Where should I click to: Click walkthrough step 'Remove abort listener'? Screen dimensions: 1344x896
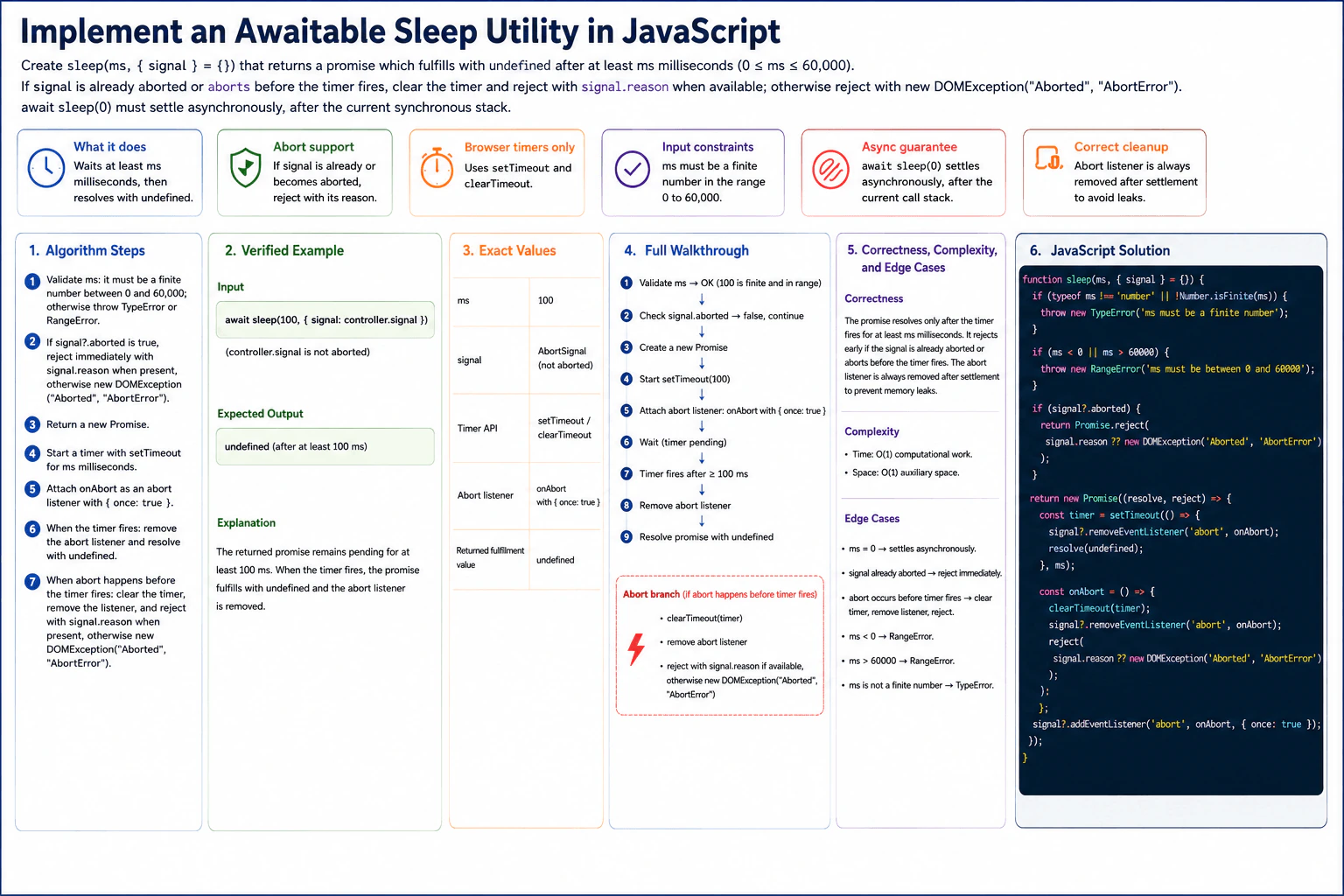[x=684, y=505]
